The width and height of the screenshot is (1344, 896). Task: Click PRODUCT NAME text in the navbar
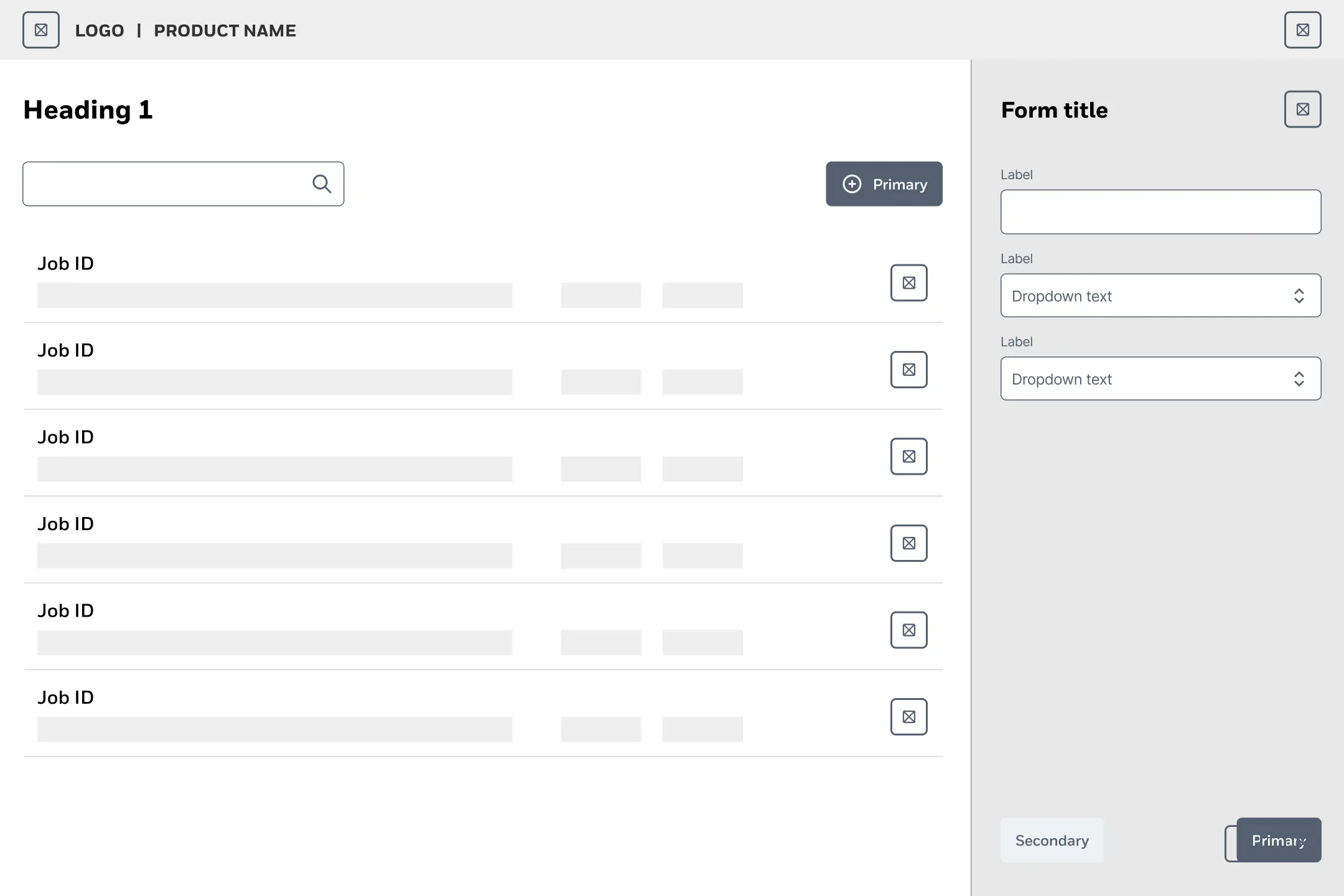[224, 30]
